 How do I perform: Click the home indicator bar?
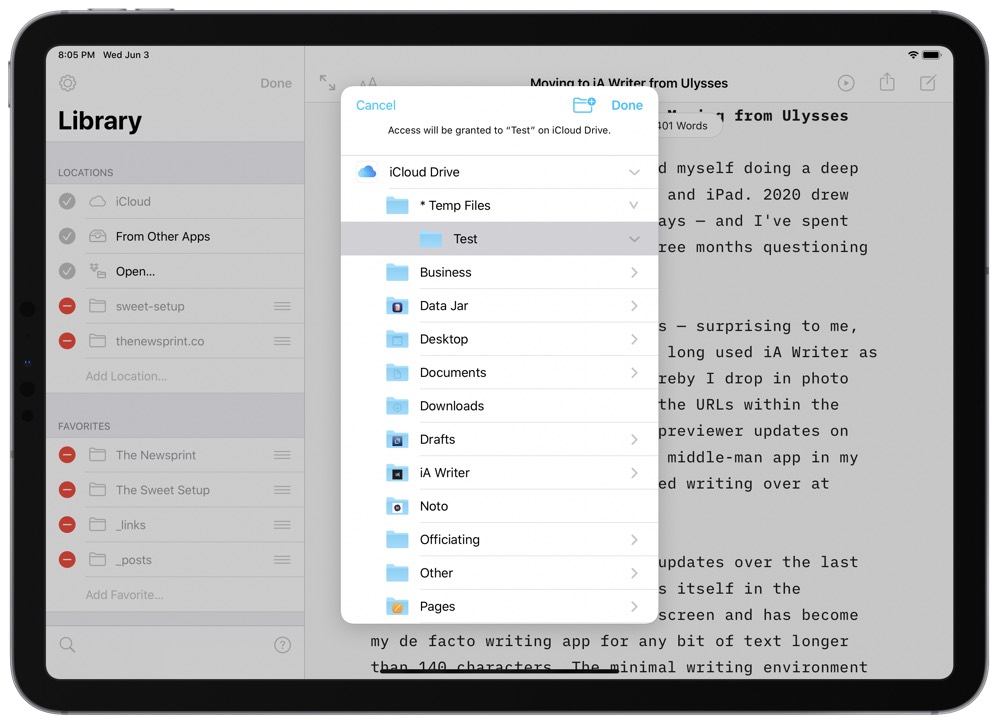pyautogui.click(x=499, y=670)
